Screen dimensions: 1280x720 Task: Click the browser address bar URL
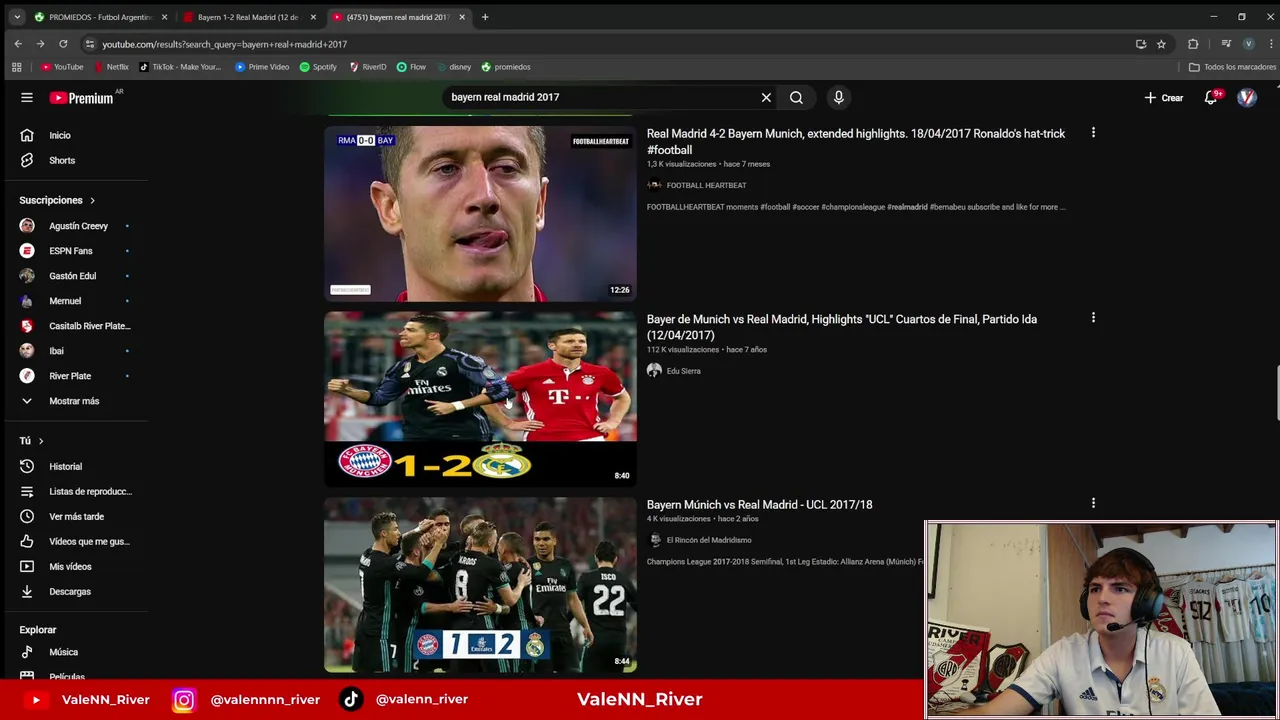pos(224,44)
